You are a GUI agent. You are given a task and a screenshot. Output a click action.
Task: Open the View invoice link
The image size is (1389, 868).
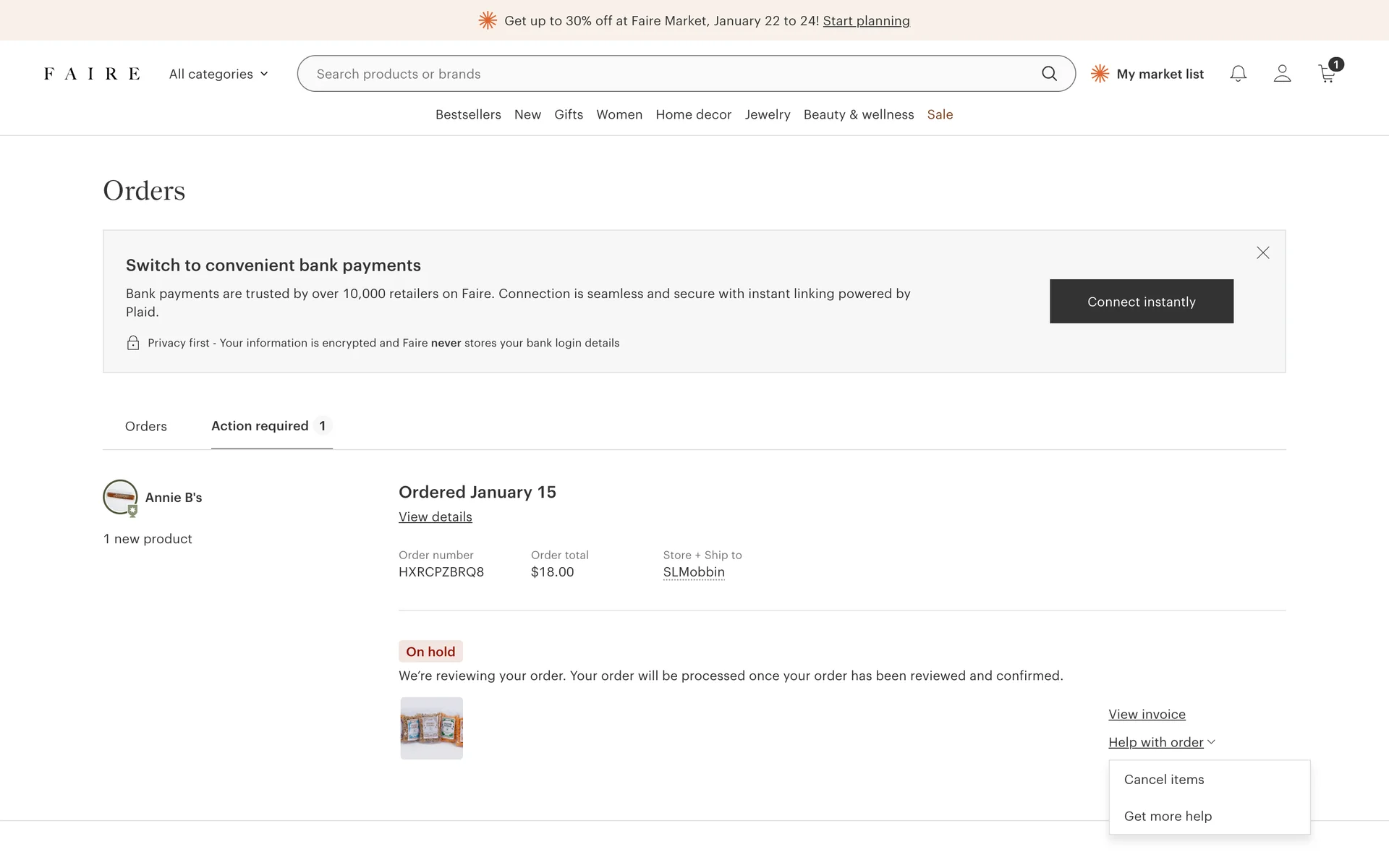point(1147,715)
